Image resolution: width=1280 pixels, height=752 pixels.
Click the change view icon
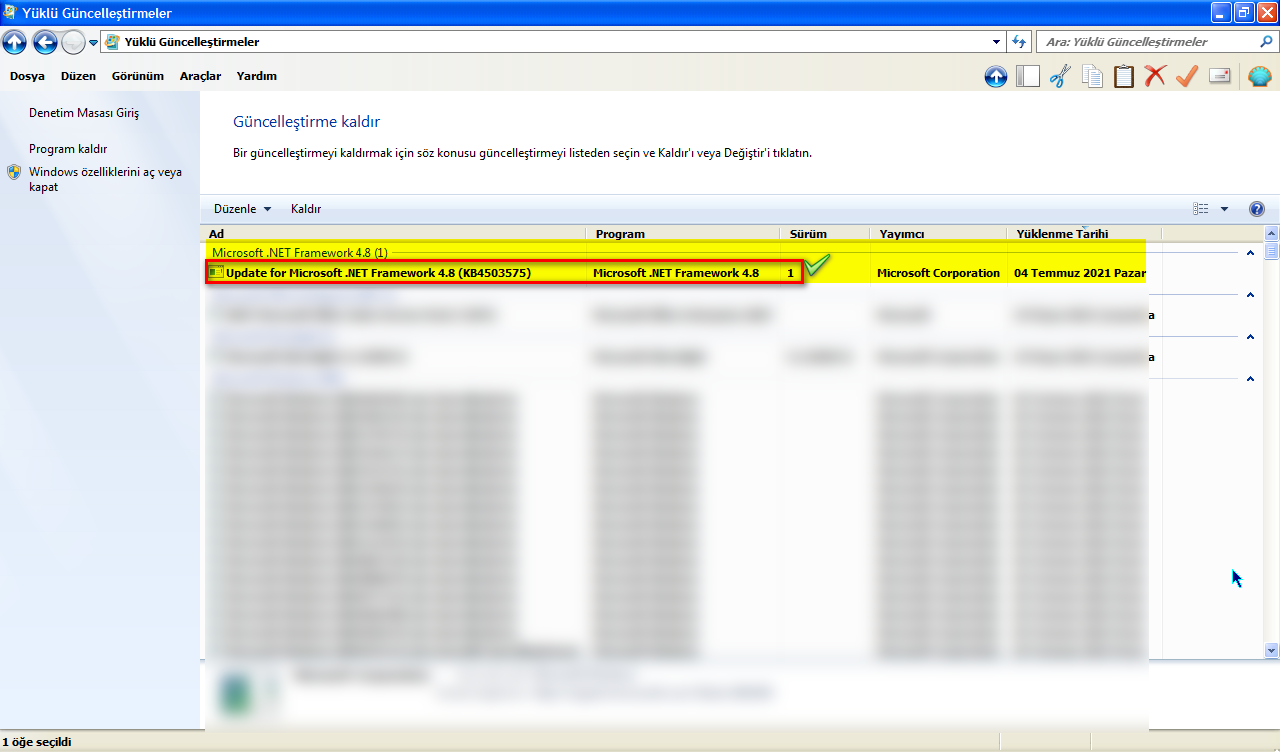click(x=1201, y=209)
